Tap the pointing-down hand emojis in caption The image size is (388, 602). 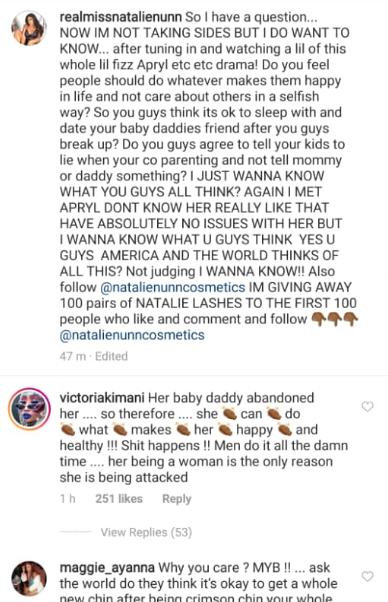coord(334,319)
